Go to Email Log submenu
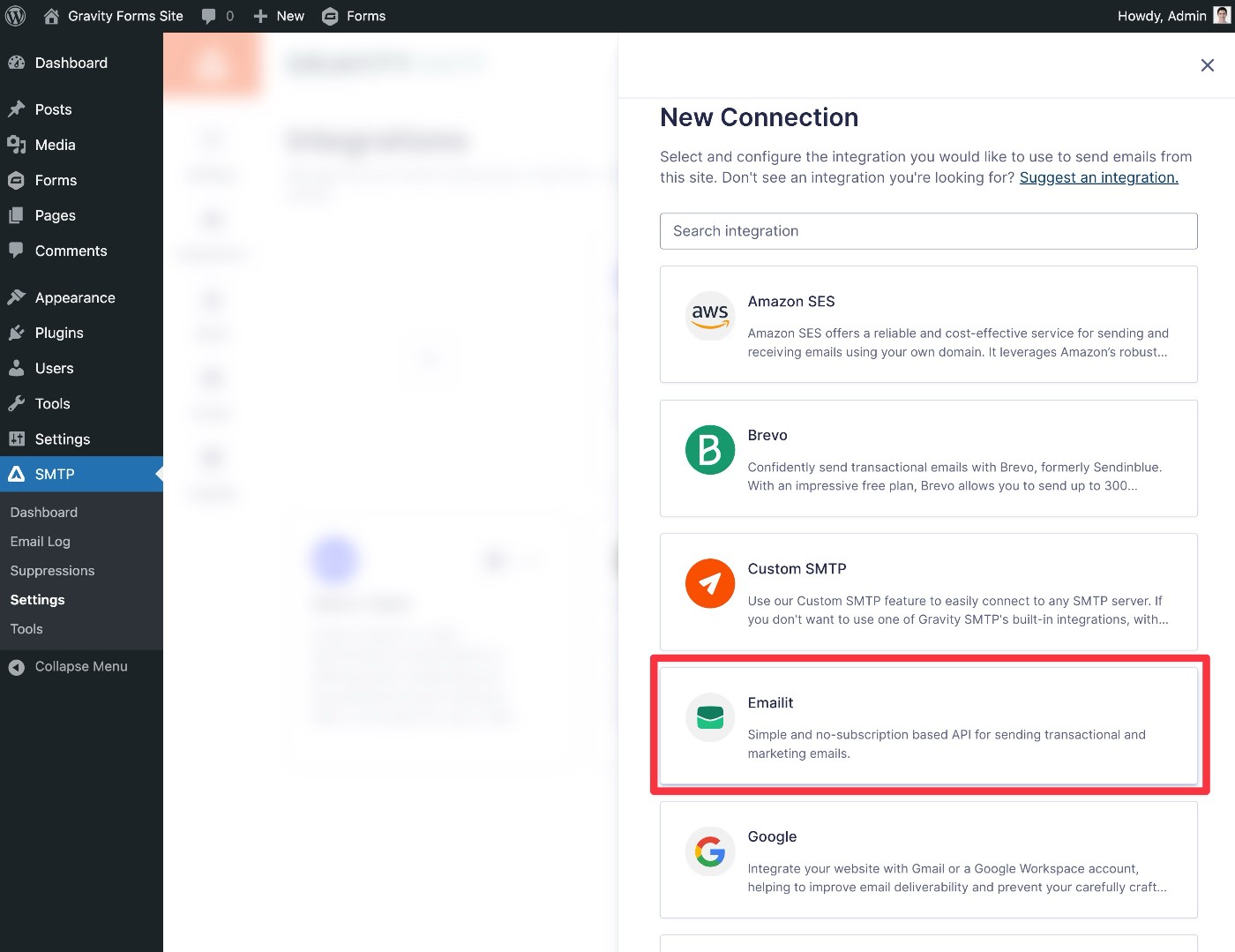 pos(40,542)
